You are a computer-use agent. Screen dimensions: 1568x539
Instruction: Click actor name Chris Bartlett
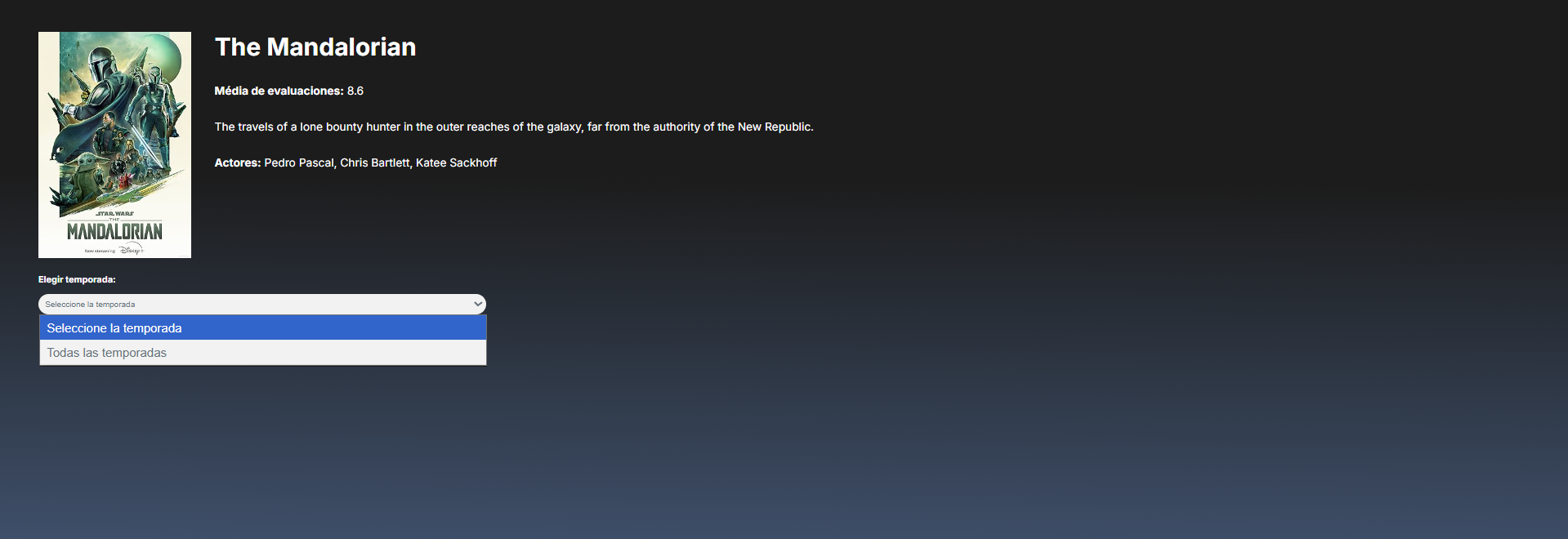pyautogui.click(x=375, y=163)
